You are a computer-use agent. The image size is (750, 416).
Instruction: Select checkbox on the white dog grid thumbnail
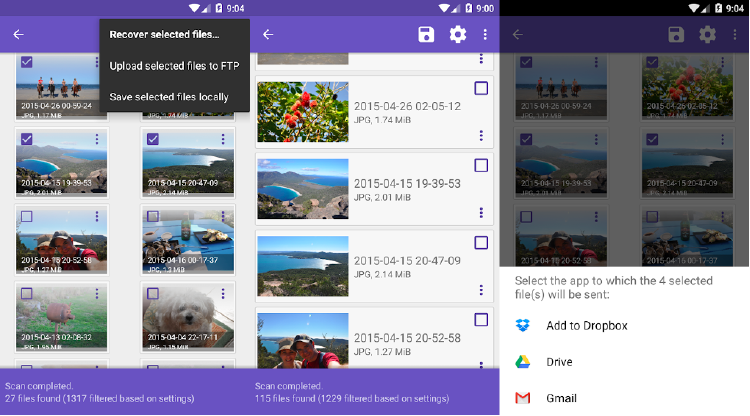click(152, 294)
